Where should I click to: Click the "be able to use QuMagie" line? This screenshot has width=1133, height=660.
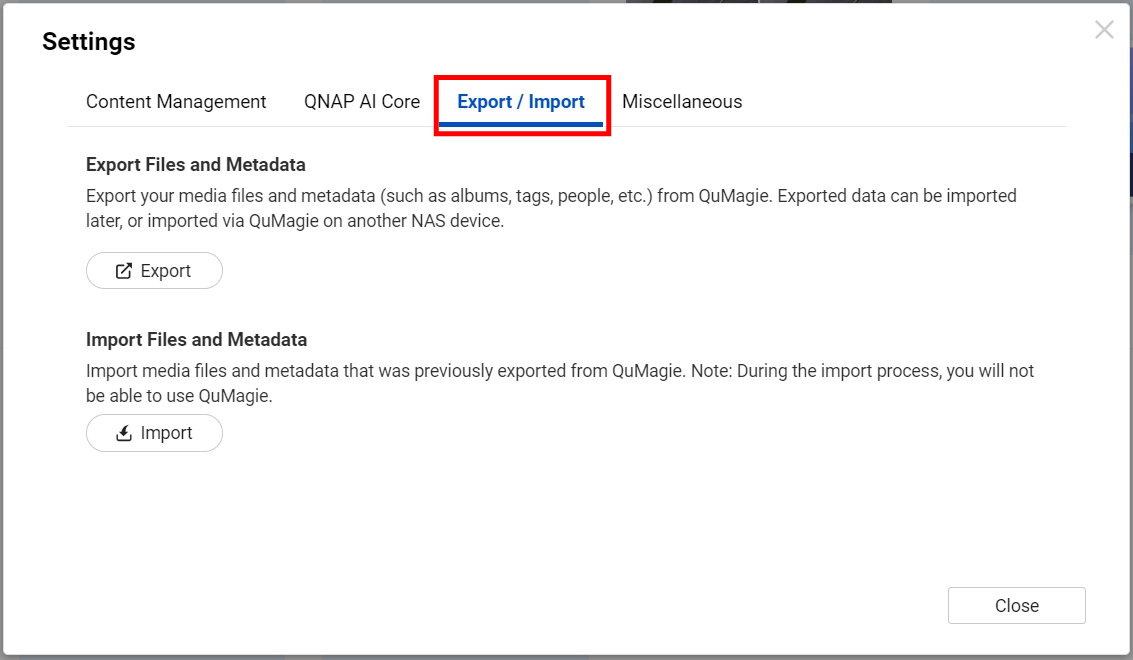[179, 396]
